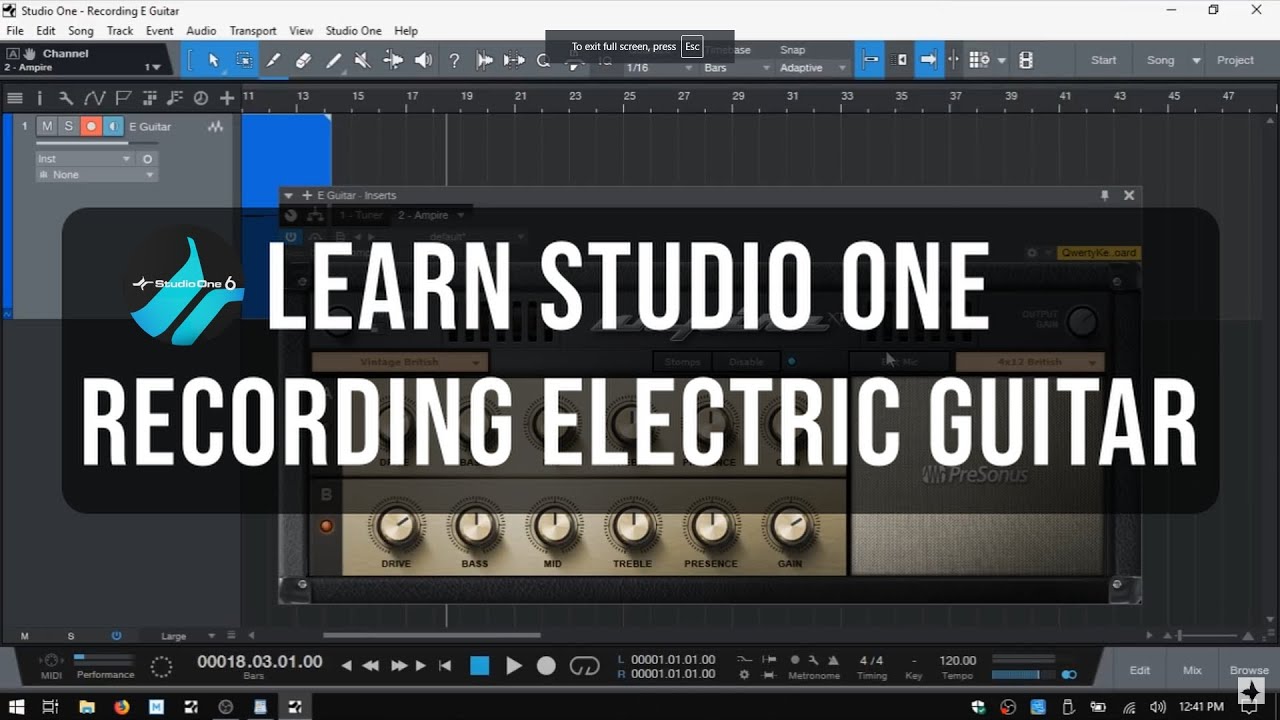Toggle monitor on E Guitar track
The image size is (1280, 720).
pos(113,126)
